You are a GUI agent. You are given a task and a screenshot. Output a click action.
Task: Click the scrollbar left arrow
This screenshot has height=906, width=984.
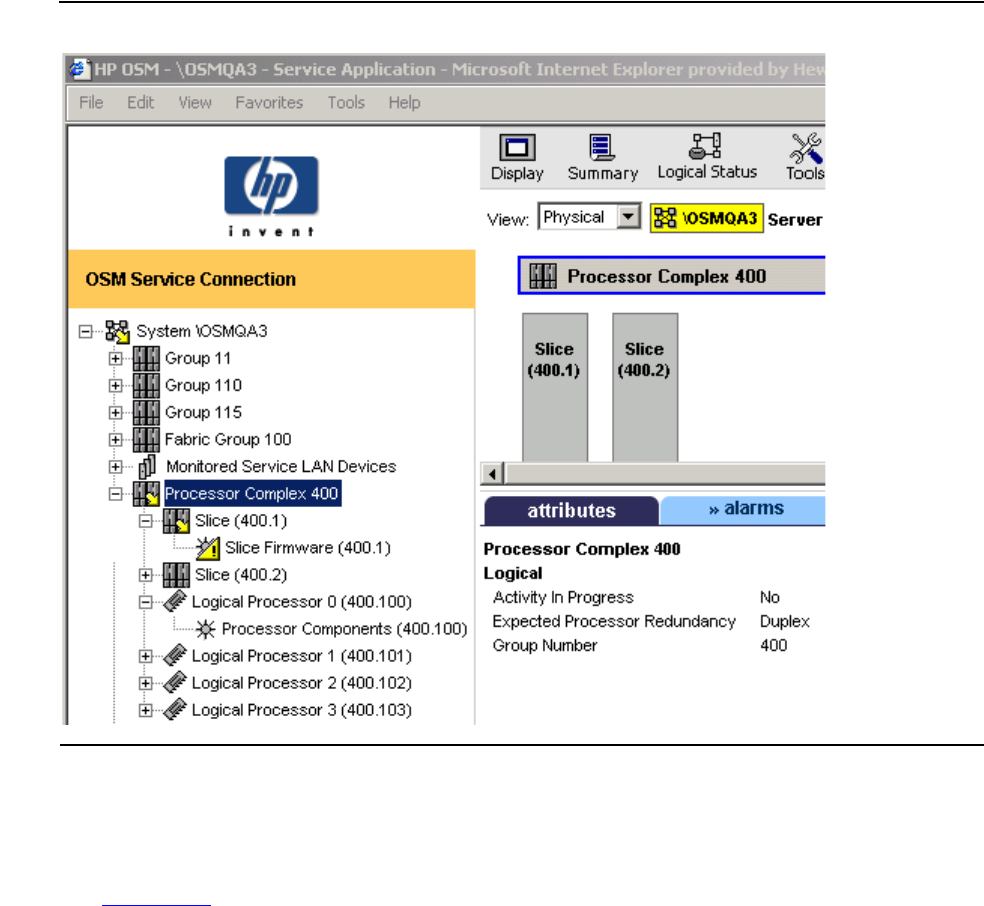493,474
